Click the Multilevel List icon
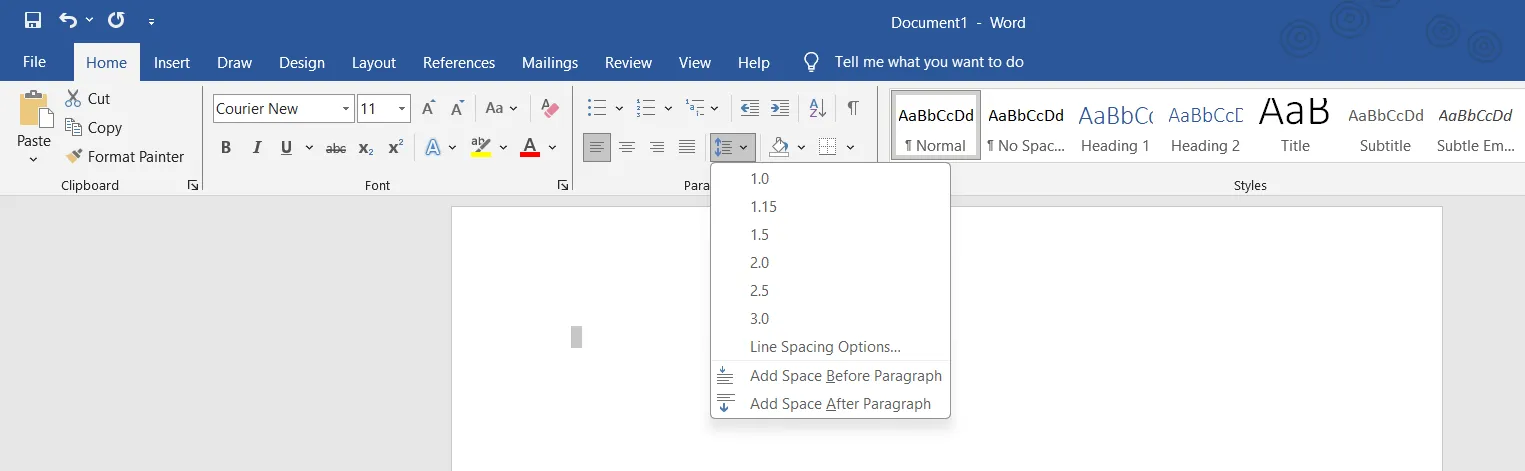The height and width of the screenshot is (471, 1525). (695, 108)
